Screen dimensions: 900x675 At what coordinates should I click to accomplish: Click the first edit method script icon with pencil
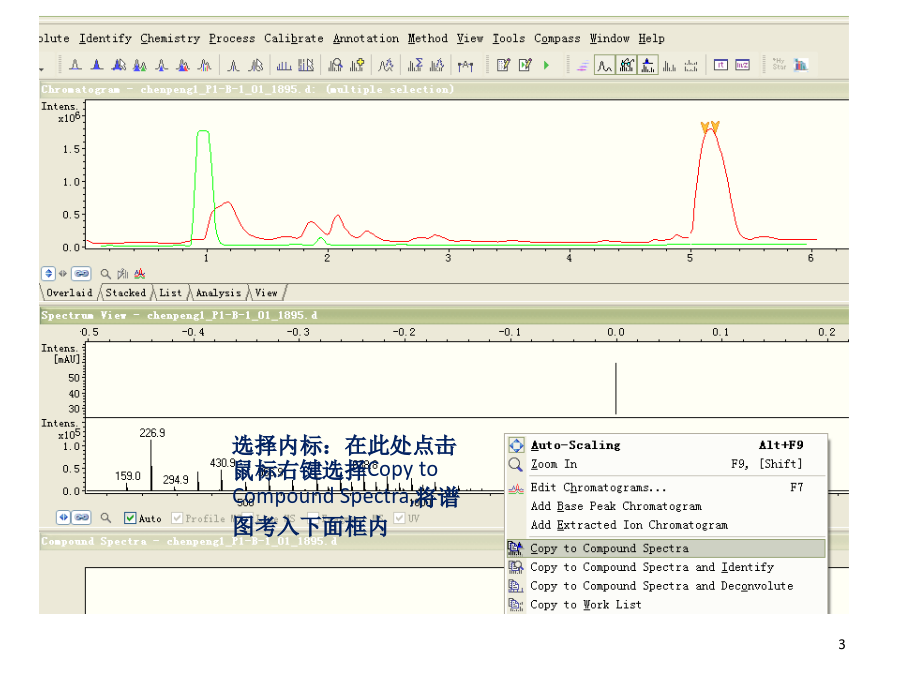pos(503,65)
